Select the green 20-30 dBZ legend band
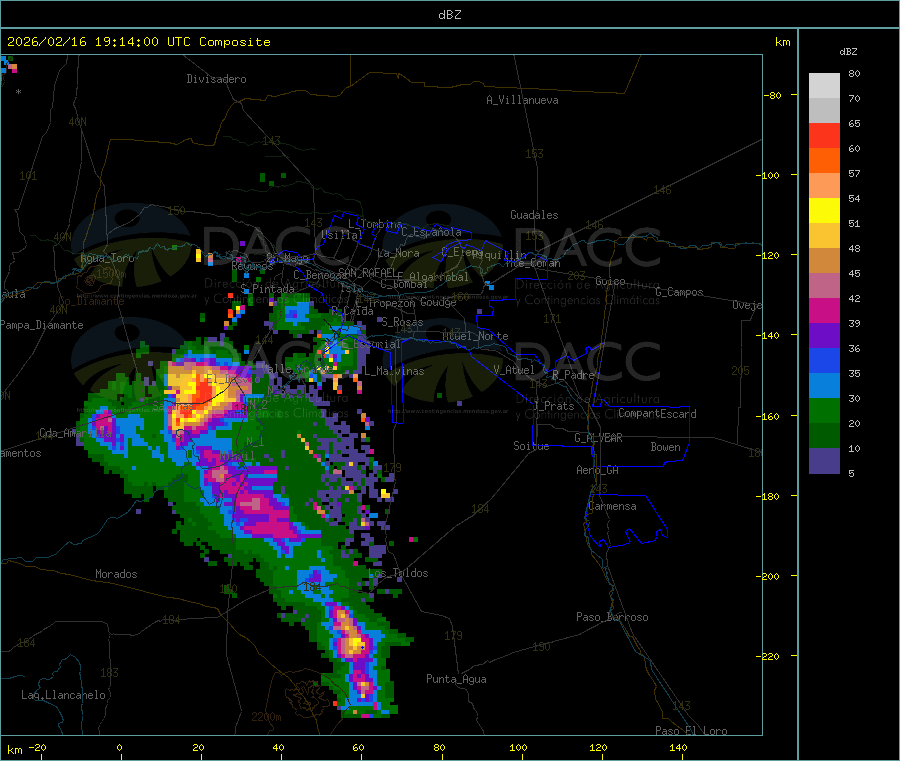The width and height of the screenshot is (900, 761). click(x=824, y=410)
